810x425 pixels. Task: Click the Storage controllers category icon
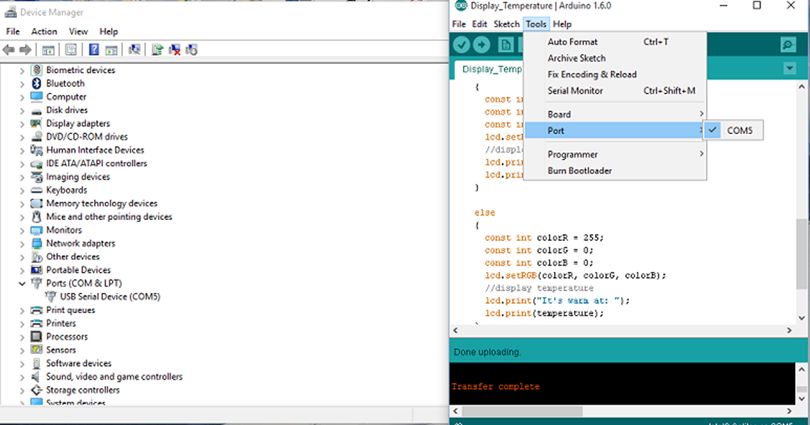tap(36, 390)
